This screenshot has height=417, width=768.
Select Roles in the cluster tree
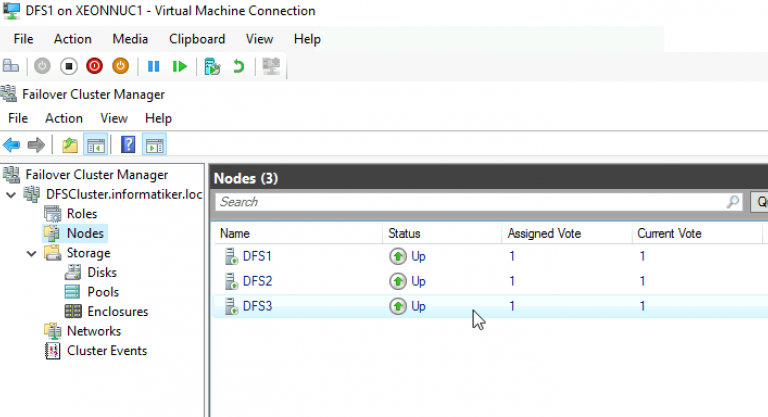pyautogui.click(x=82, y=214)
